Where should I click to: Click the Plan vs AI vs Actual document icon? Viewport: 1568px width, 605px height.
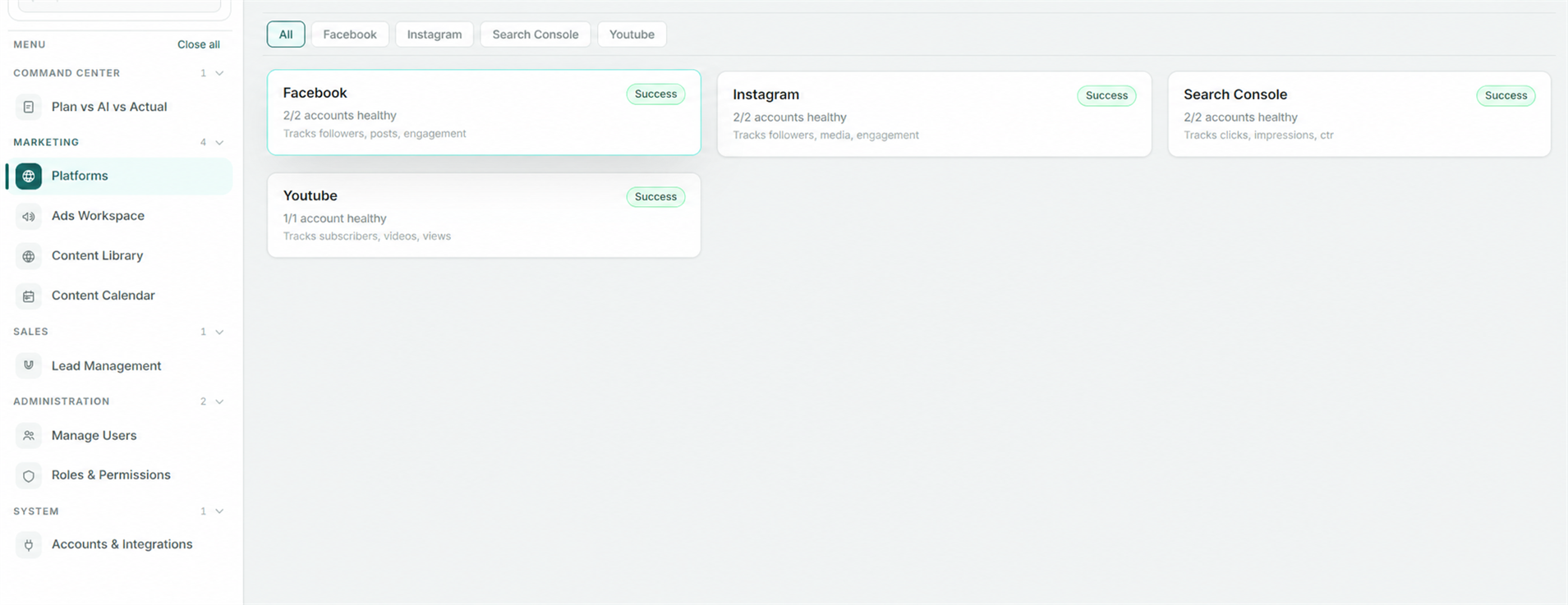29,107
